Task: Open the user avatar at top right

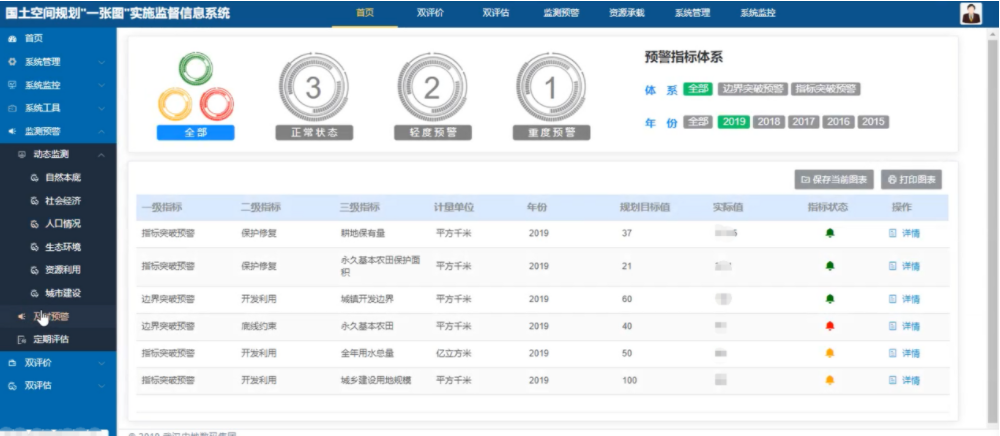Action: click(x=971, y=13)
